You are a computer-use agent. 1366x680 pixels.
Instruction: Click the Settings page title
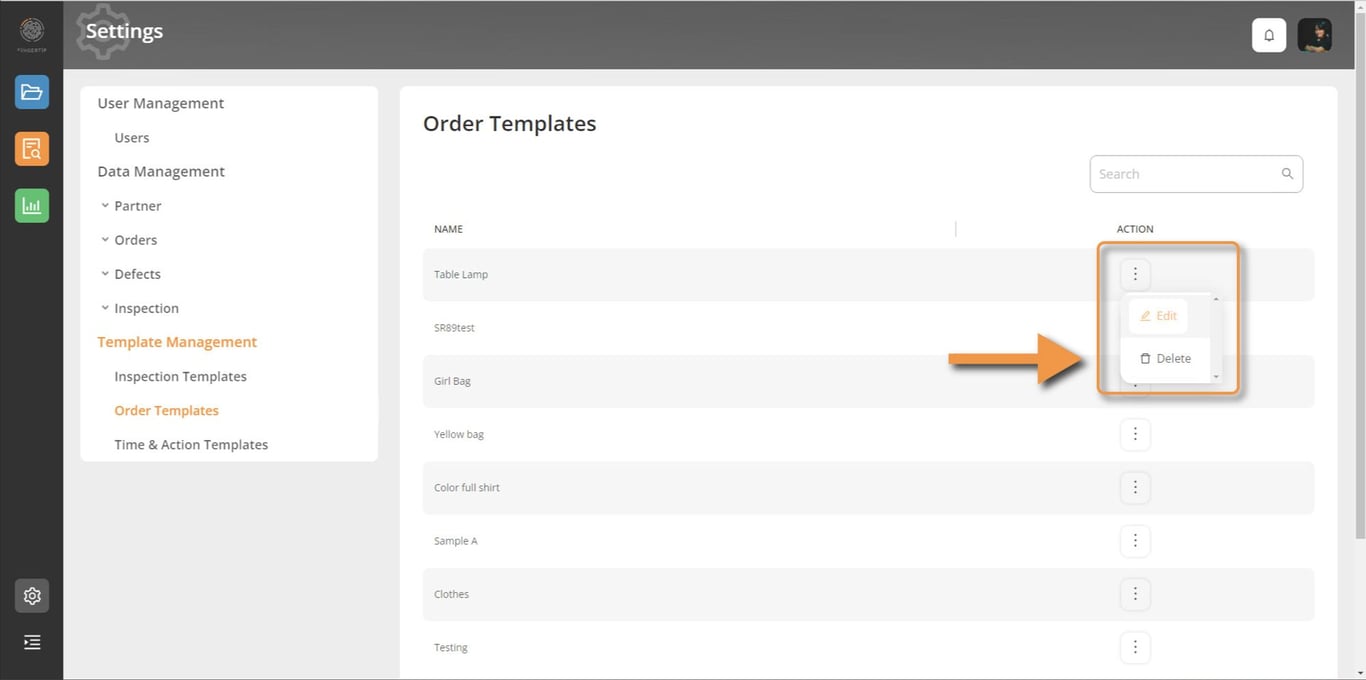click(124, 31)
